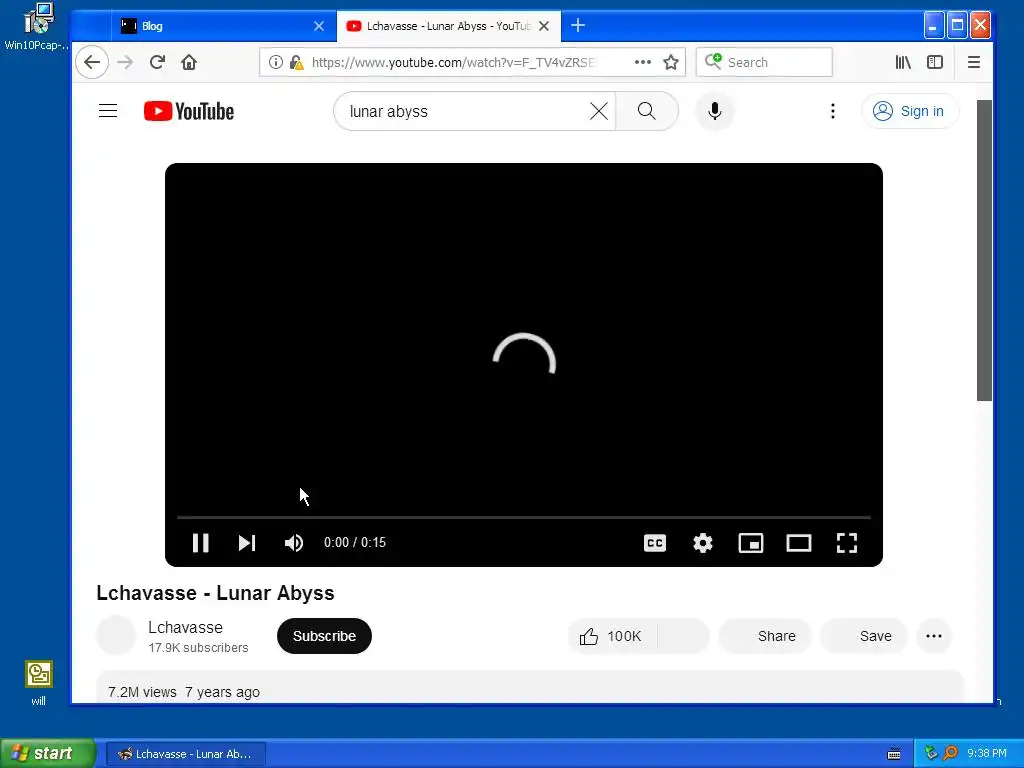This screenshot has width=1024, height=768.
Task: Select the will desktop icon
Action: point(39,682)
